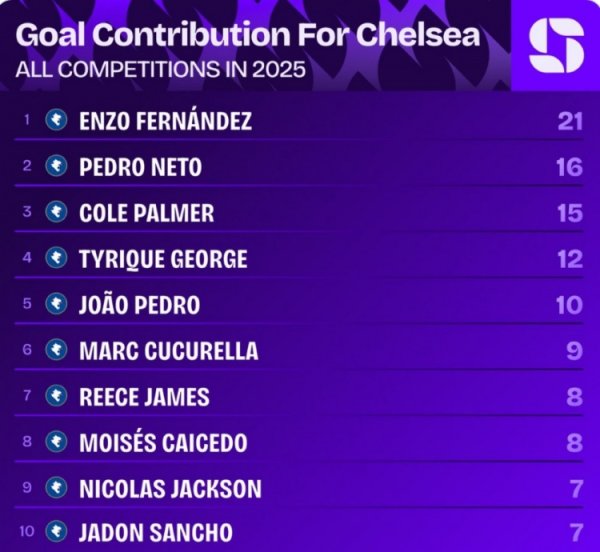
Task: Click the Goal Contribution For Chelsea title
Action: (249, 36)
